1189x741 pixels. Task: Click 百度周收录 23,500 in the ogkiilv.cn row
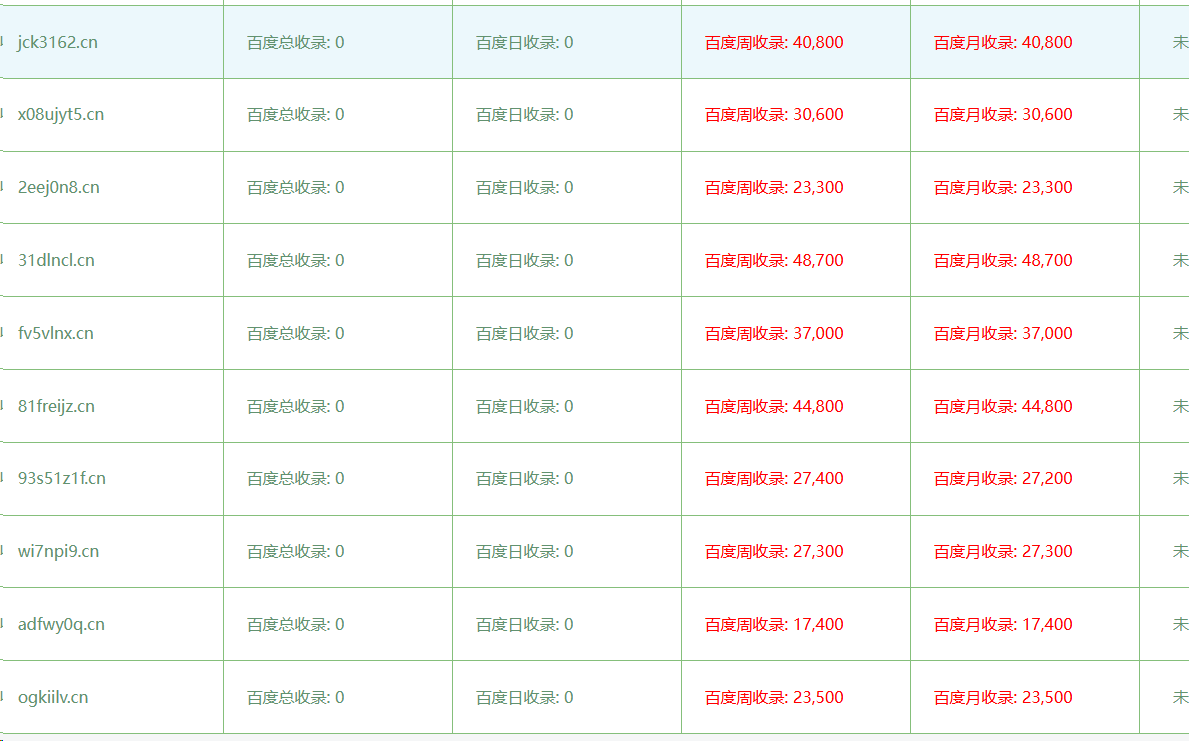(774, 698)
